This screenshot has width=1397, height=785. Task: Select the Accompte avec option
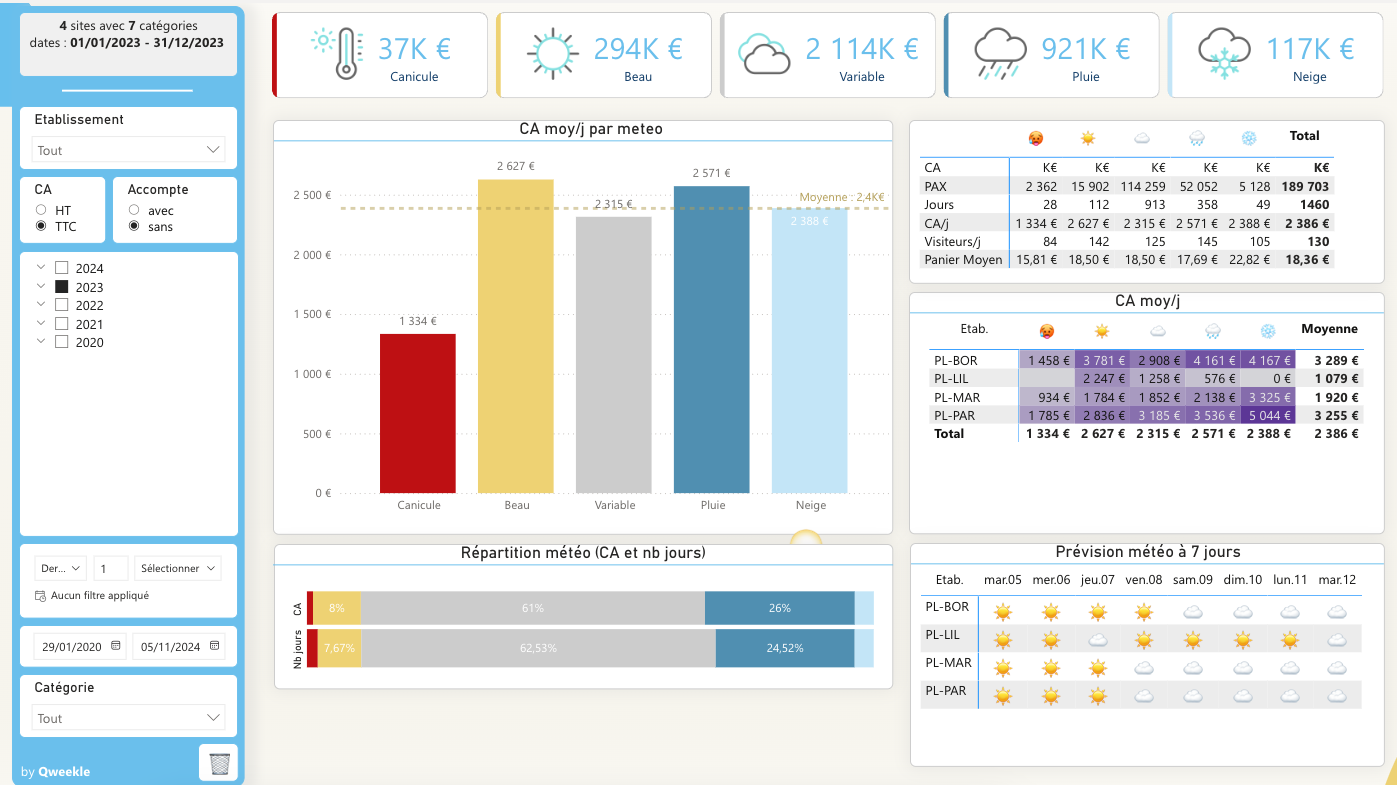click(x=134, y=210)
